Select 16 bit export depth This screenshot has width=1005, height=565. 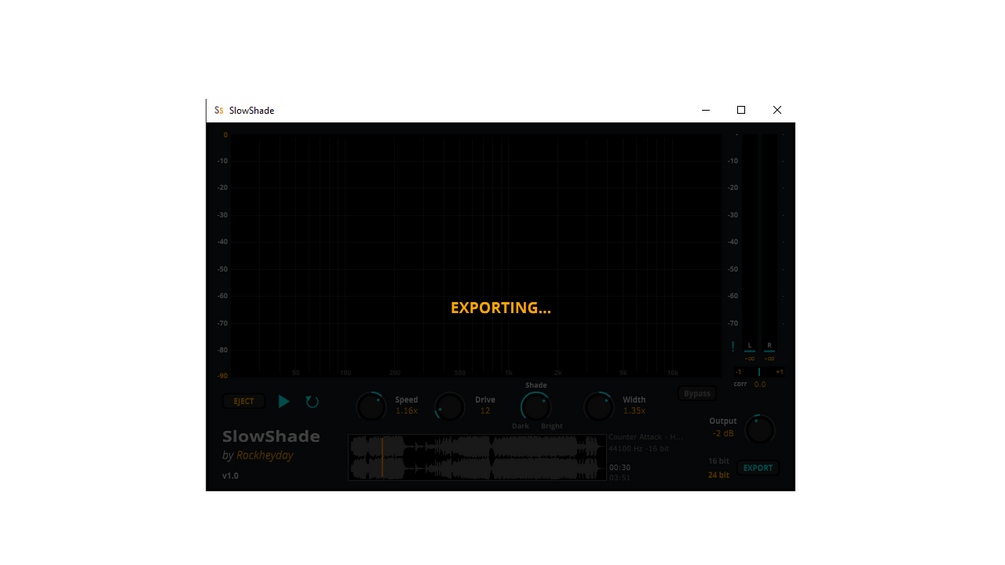[718, 461]
